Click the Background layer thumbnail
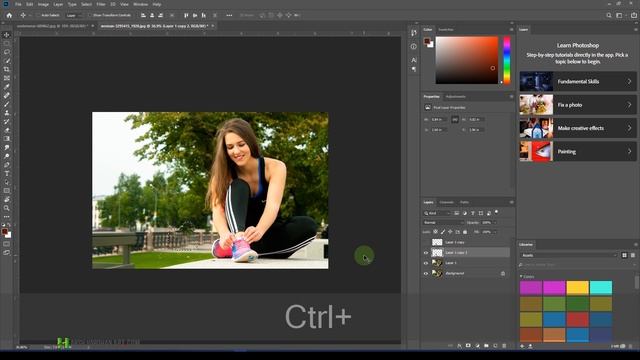This screenshot has height=360, width=640. pos(437,273)
